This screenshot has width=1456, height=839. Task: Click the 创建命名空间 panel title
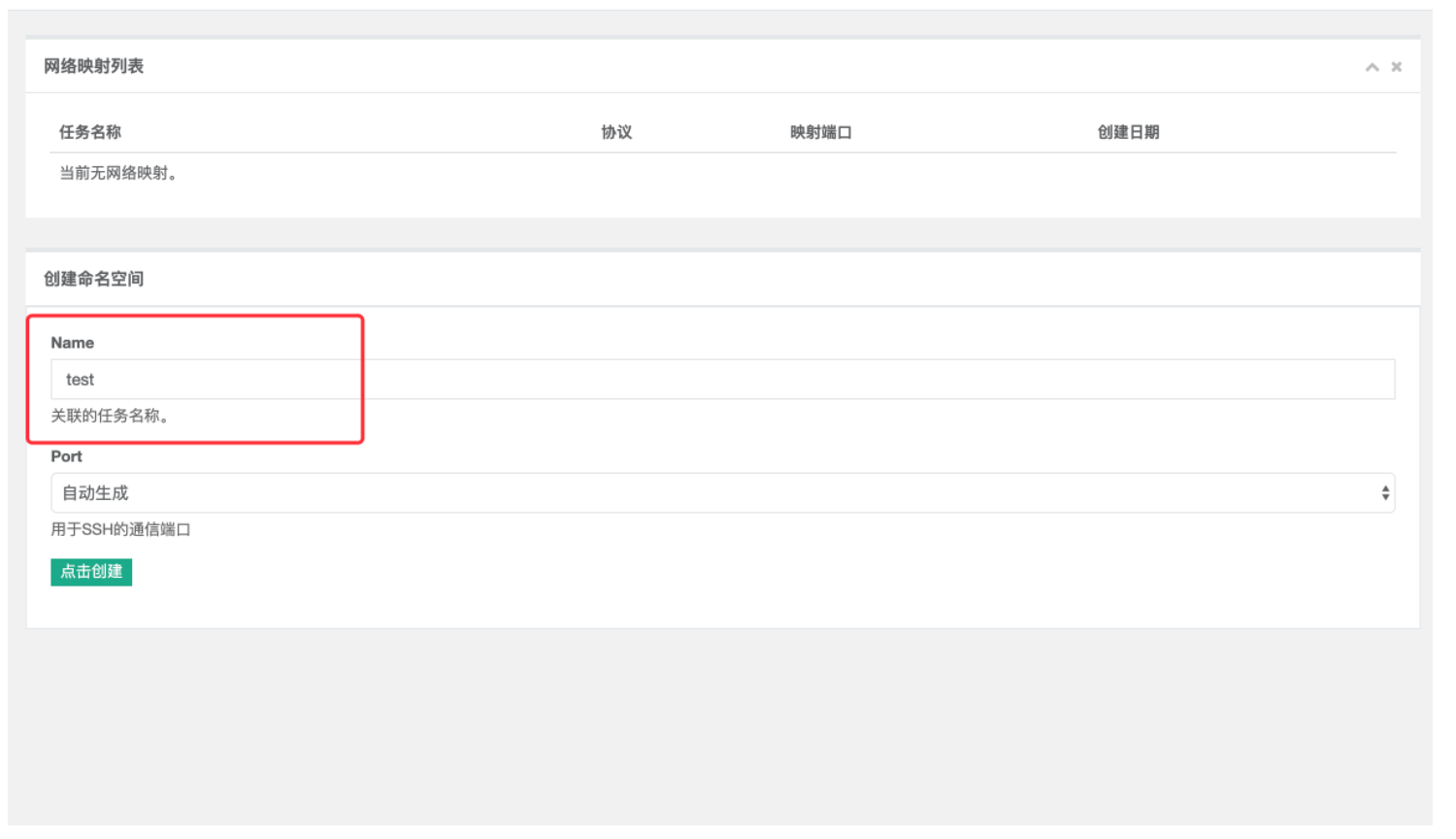tap(94, 279)
